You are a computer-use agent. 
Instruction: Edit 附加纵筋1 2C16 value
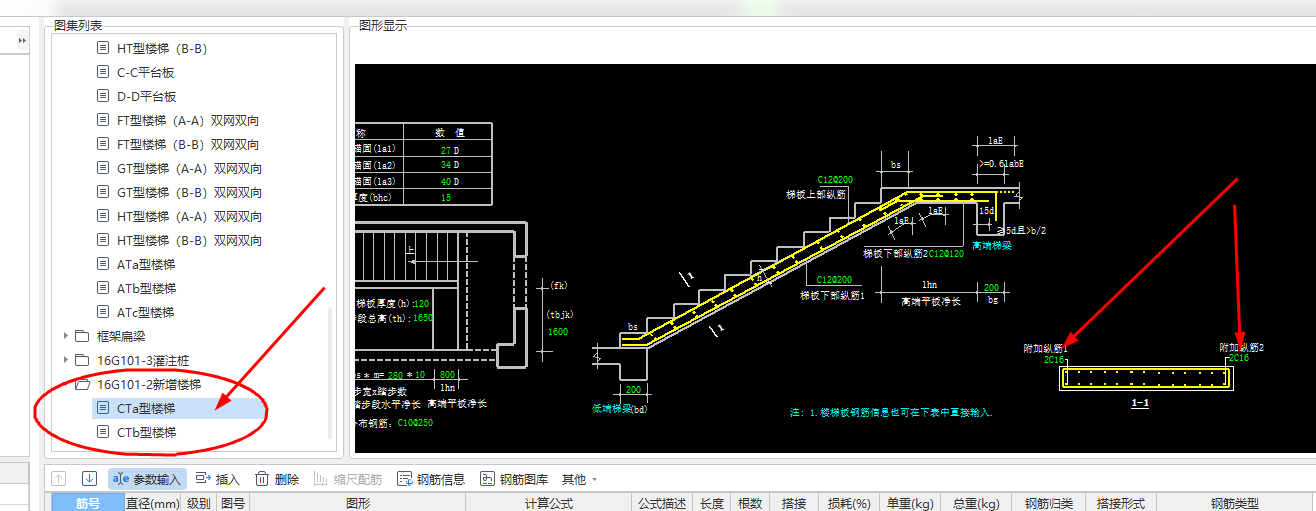point(1053,358)
